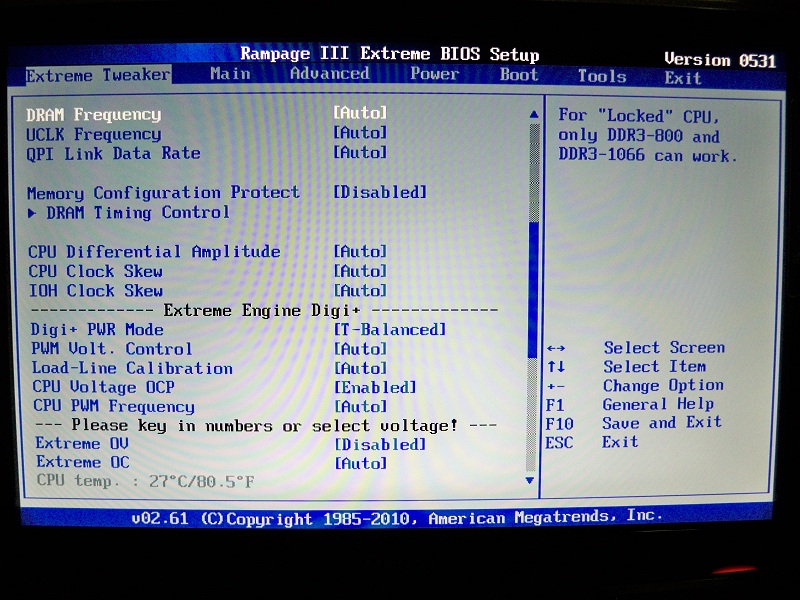Select the Load-Line Calibration option
800x600 pixels.
click(132, 368)
